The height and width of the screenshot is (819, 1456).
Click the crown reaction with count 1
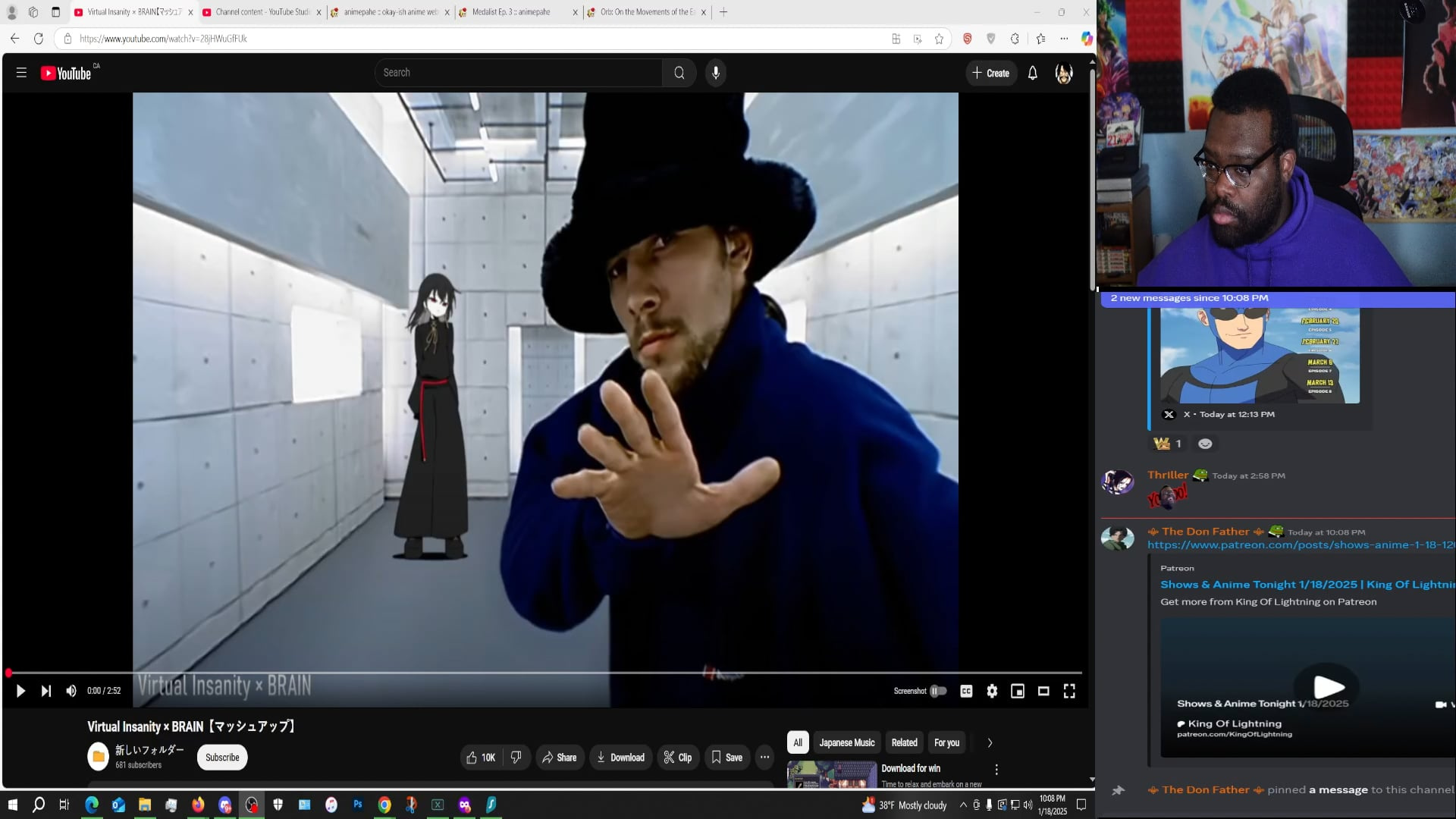[x=1168, y=444]
